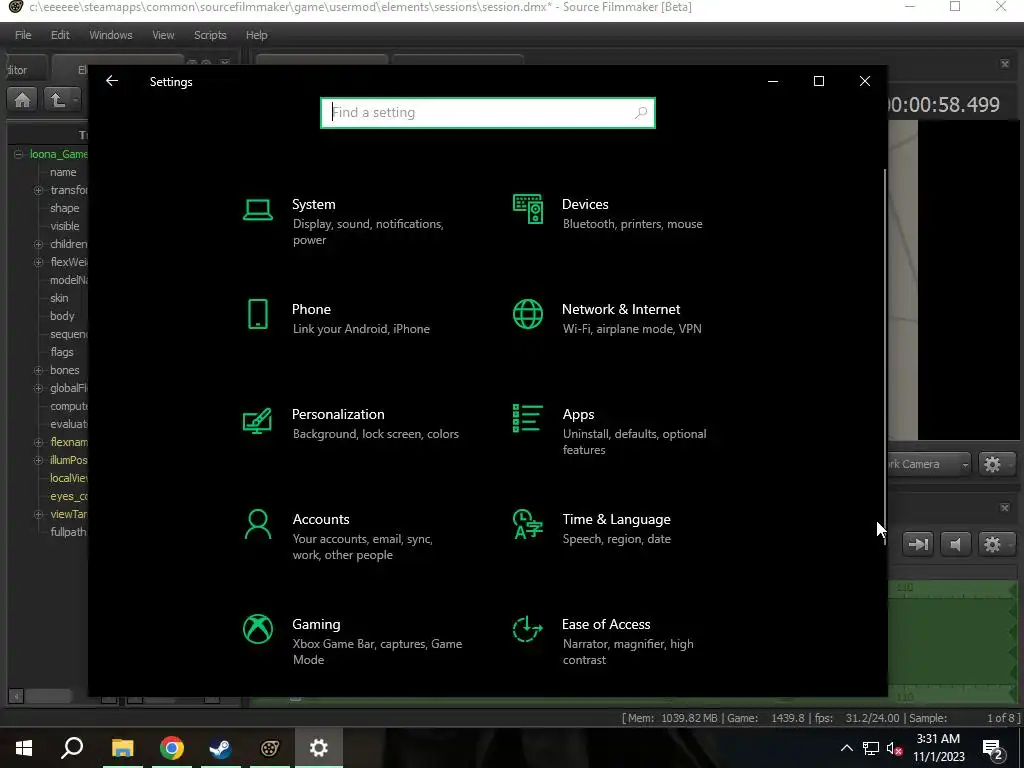Open the View menu
Viewport: 1024px width, 768px height.
[x=163, y=35]
